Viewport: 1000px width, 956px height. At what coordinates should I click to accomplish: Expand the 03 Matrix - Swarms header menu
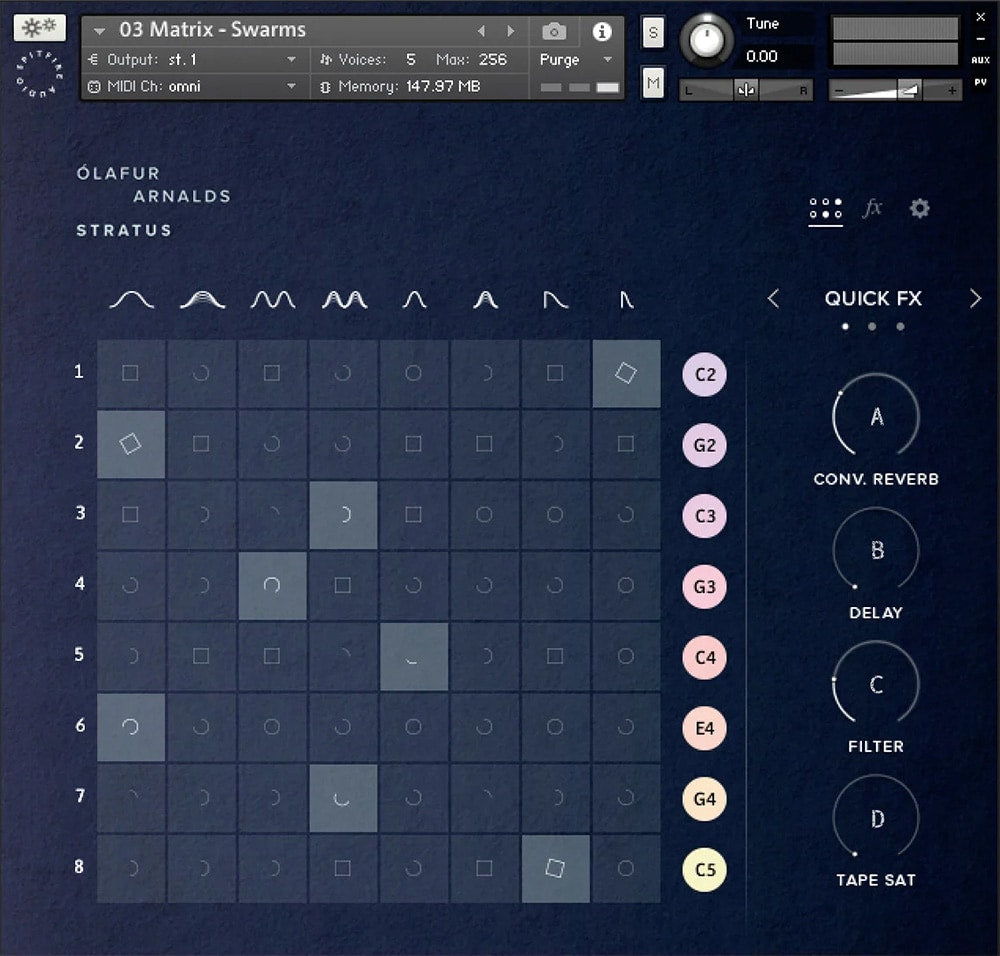pyautogui.click(x=97, y=31)
